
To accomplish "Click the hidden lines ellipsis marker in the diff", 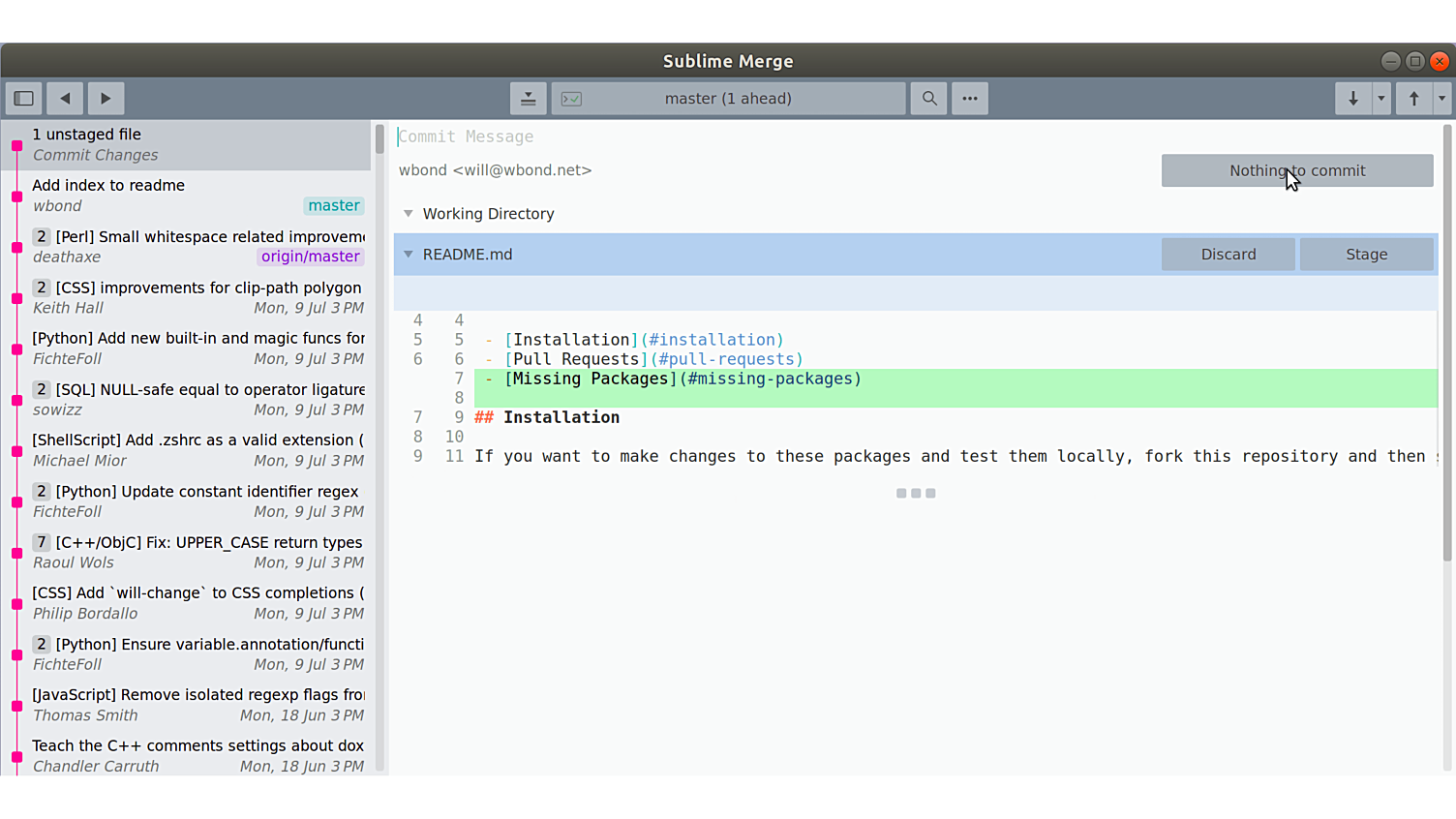I will pyautogui.click(x=916, y=493).
